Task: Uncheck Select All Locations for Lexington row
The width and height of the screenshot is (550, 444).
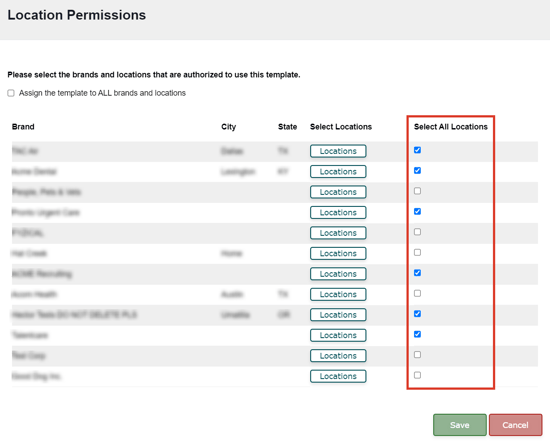Action: [417, 170]
